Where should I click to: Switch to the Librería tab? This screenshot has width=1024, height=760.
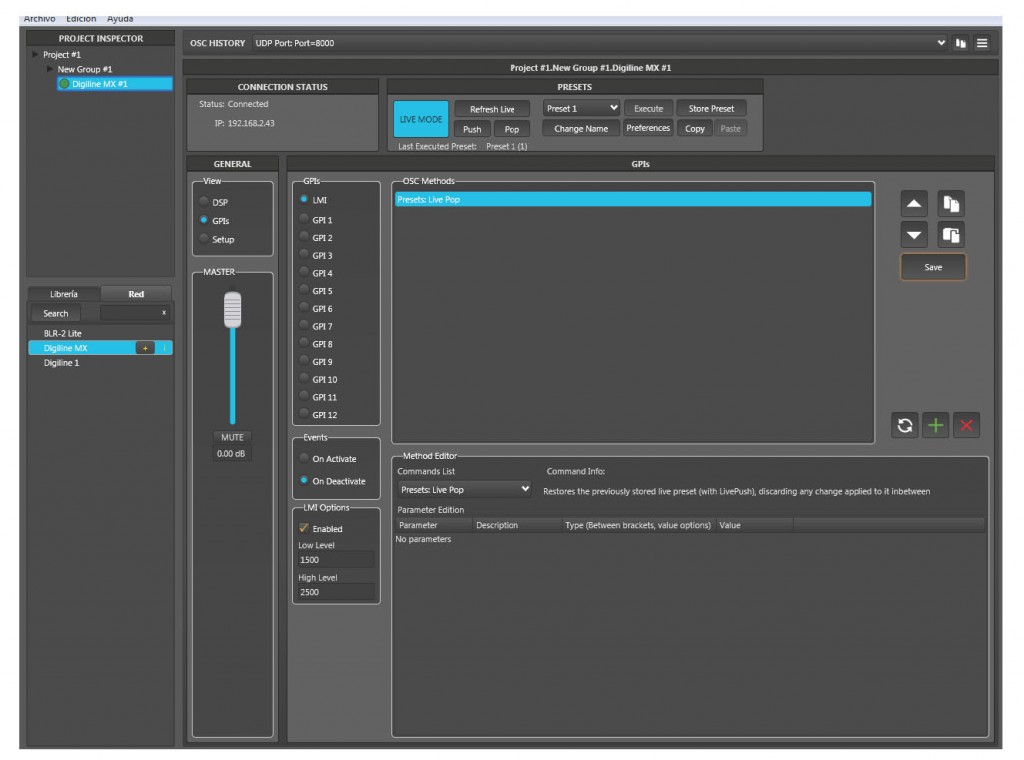(63, 294)
